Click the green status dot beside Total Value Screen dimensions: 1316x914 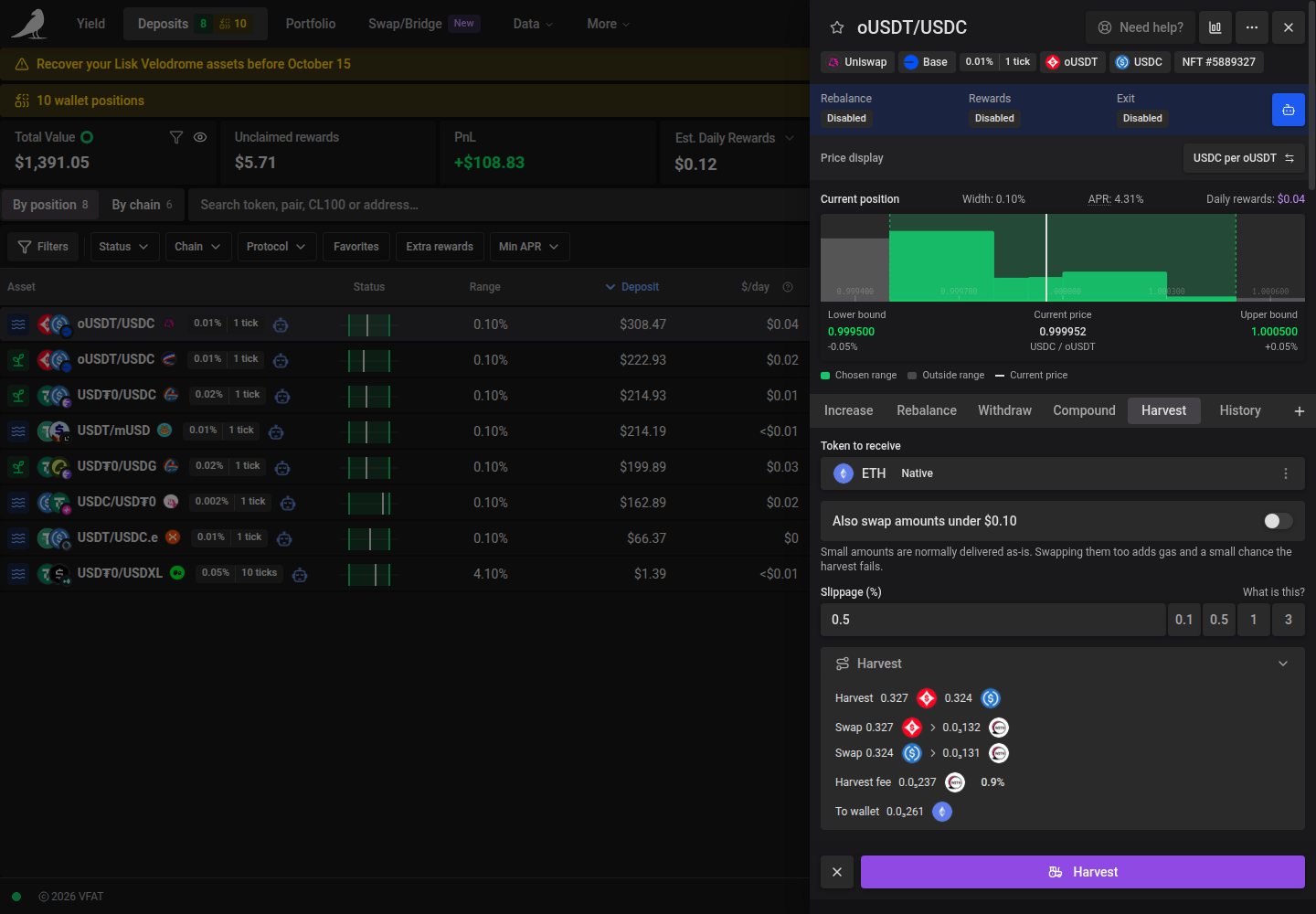(x=87, y=137)
